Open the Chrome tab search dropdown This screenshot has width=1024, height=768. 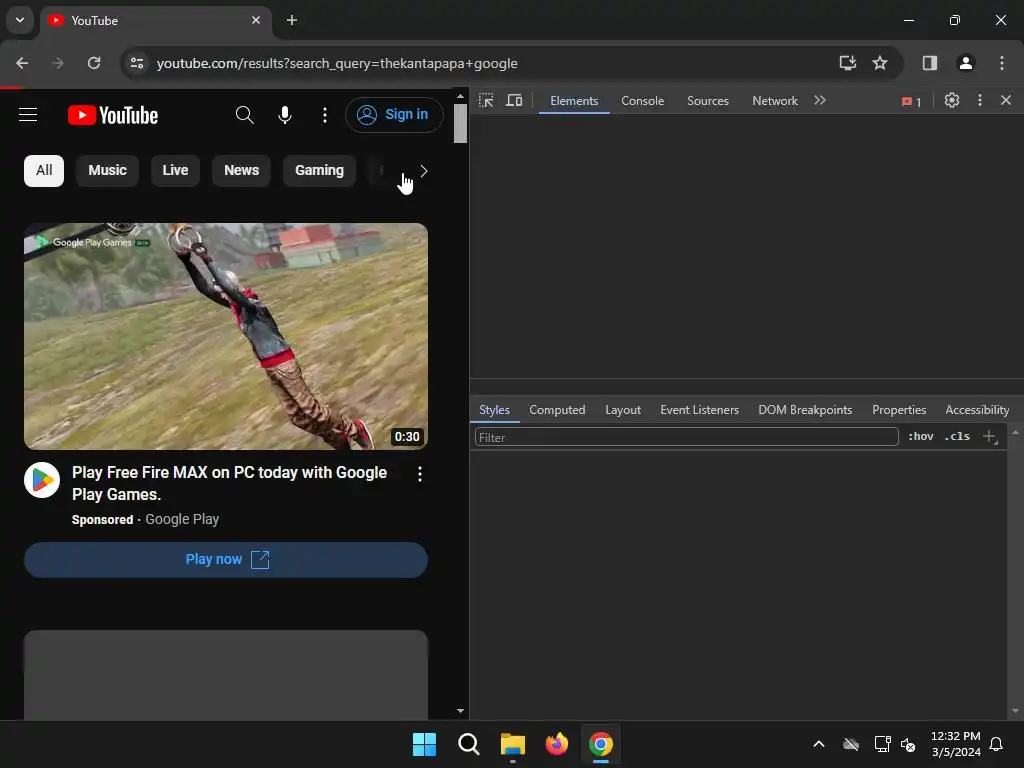(20, 20)
